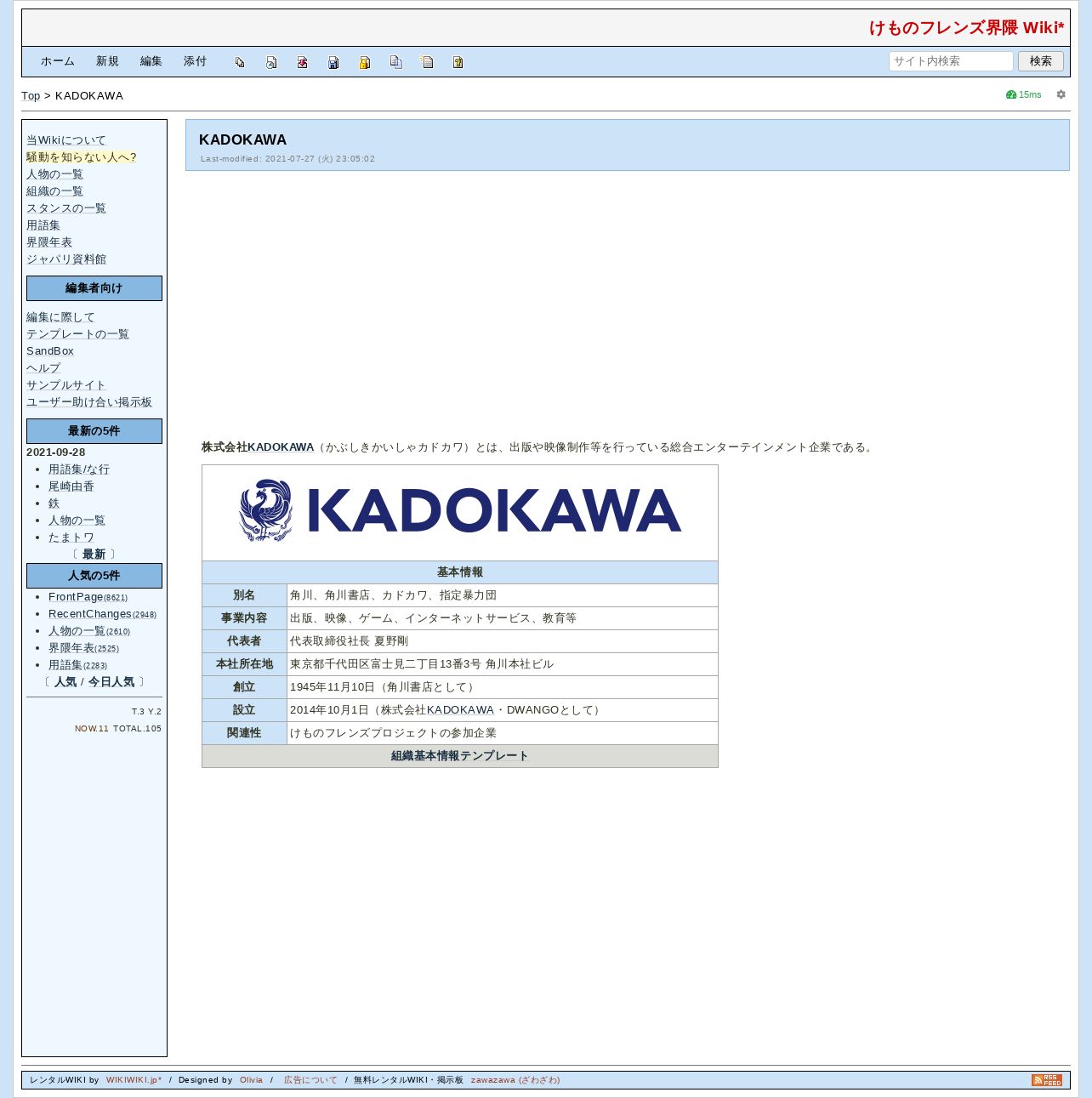The height and width of the screenshot is (1098, 1092).
Task: Open the ホーム menu item
Action: coord(58,61)
